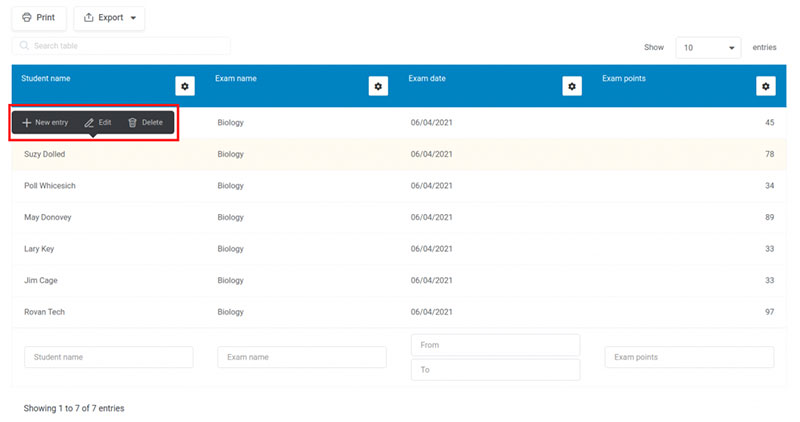Screen dimensions: 800x422
Task: Click the exam points value 34
Action: 769,186
